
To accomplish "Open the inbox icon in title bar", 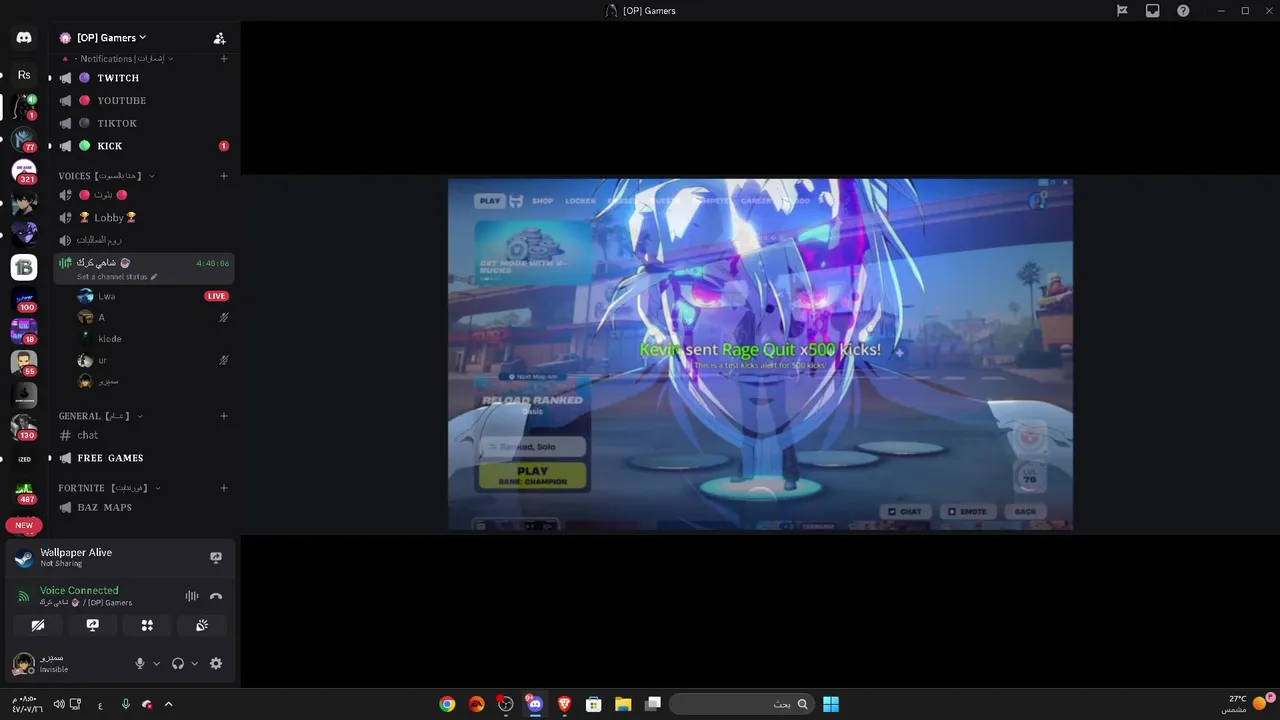I will coord(1153,11).
